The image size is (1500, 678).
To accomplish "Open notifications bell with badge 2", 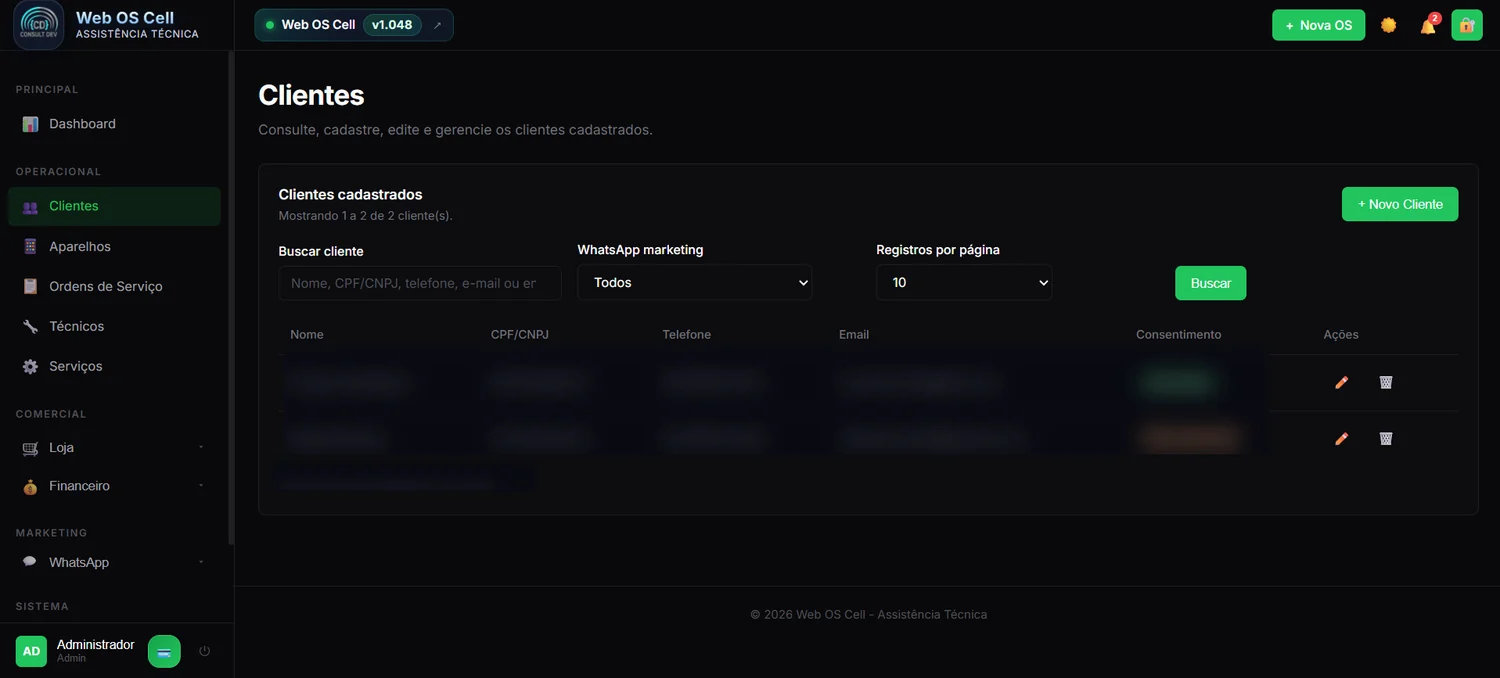I will tap(1428, 25).
